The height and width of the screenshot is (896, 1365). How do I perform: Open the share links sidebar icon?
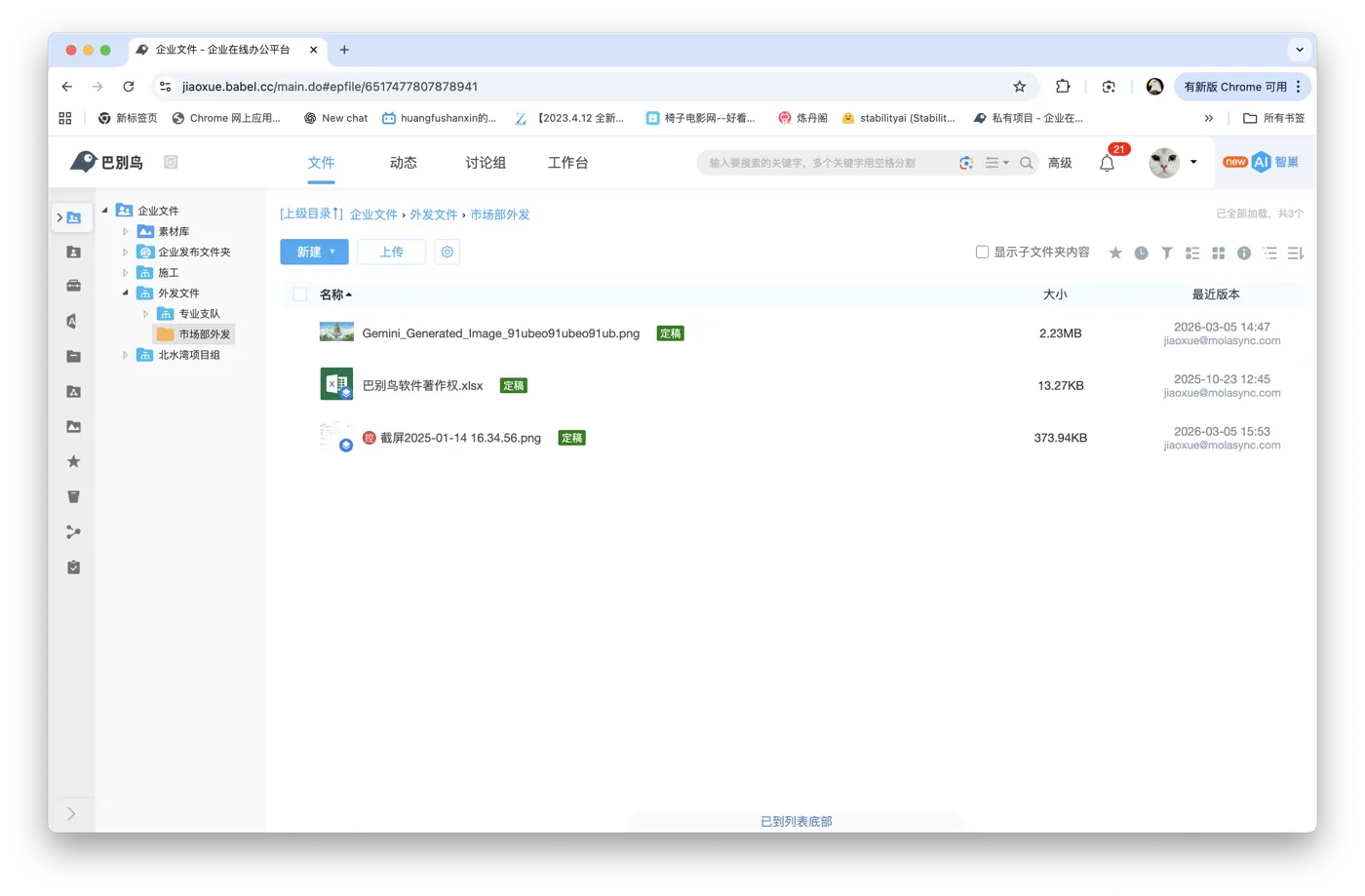[x=73, y=532]
